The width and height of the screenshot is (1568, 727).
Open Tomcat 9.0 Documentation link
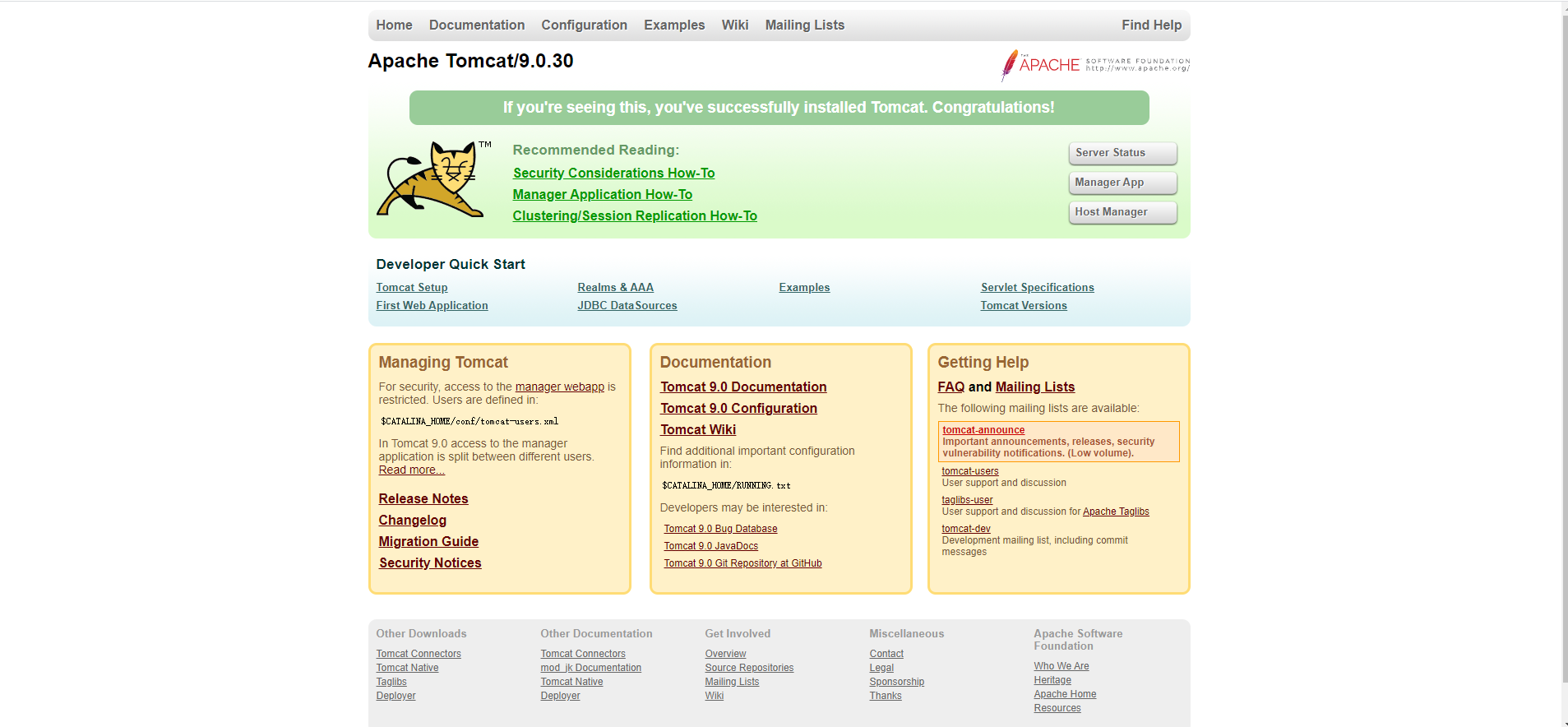(x=743, y=387)
